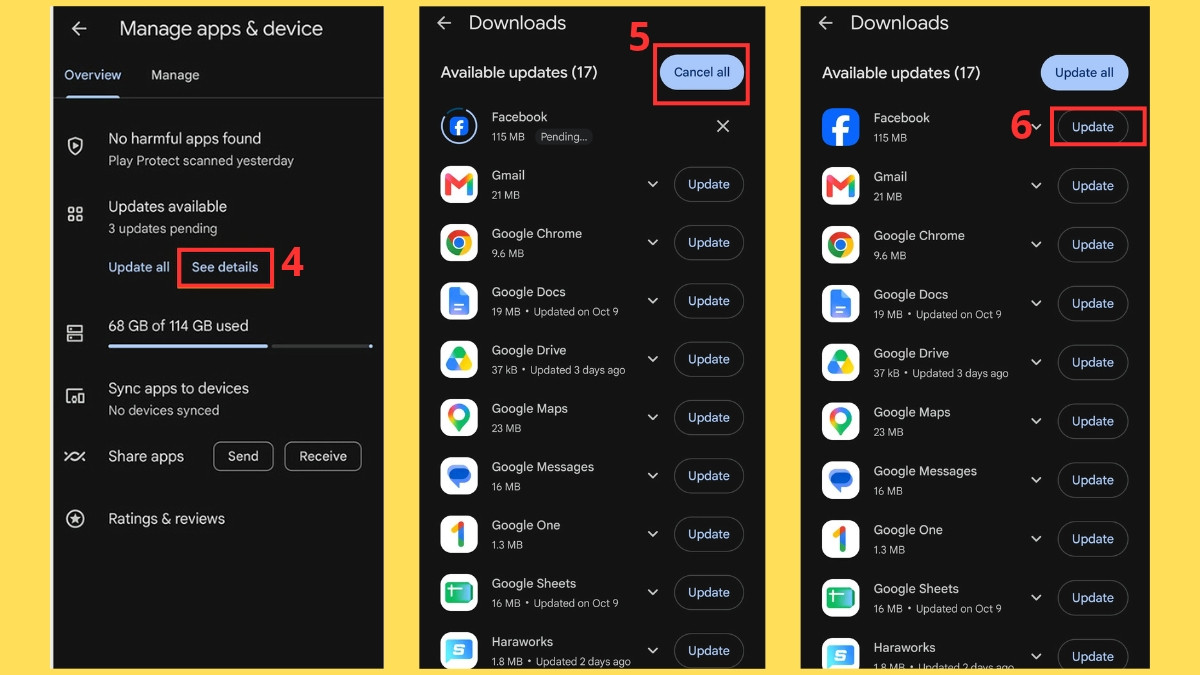The height and width of the screenshot is (675, 1200).
Task: Update Google One in the middle Downloads screen
Action: [x=709, y=534]
